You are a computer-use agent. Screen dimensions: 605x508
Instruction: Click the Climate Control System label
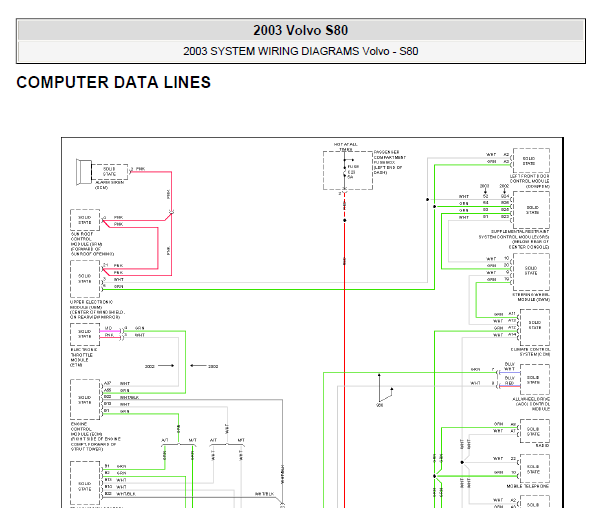pyautogui.click(x=530, y=352)
